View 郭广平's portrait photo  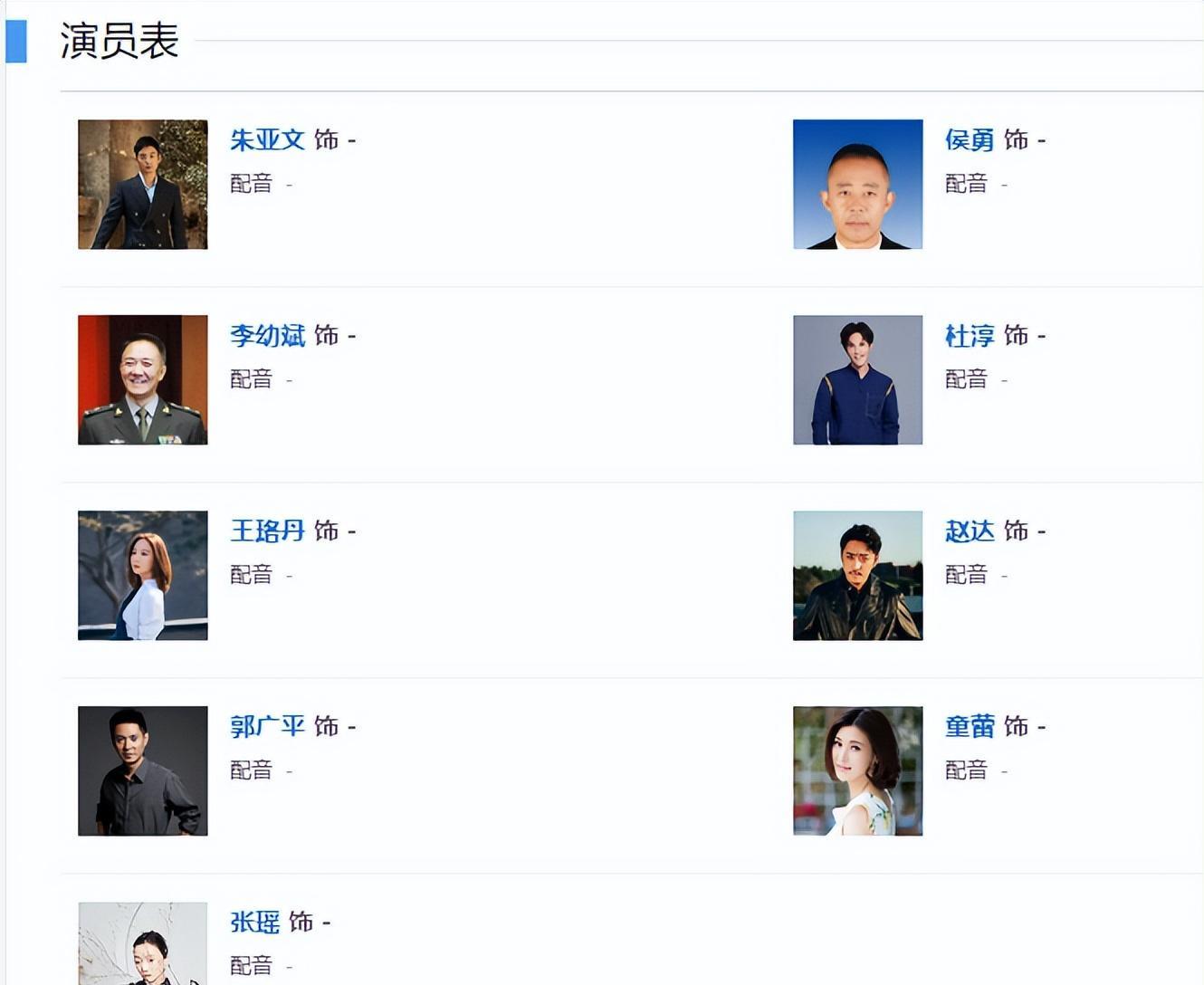click(143, 771)
